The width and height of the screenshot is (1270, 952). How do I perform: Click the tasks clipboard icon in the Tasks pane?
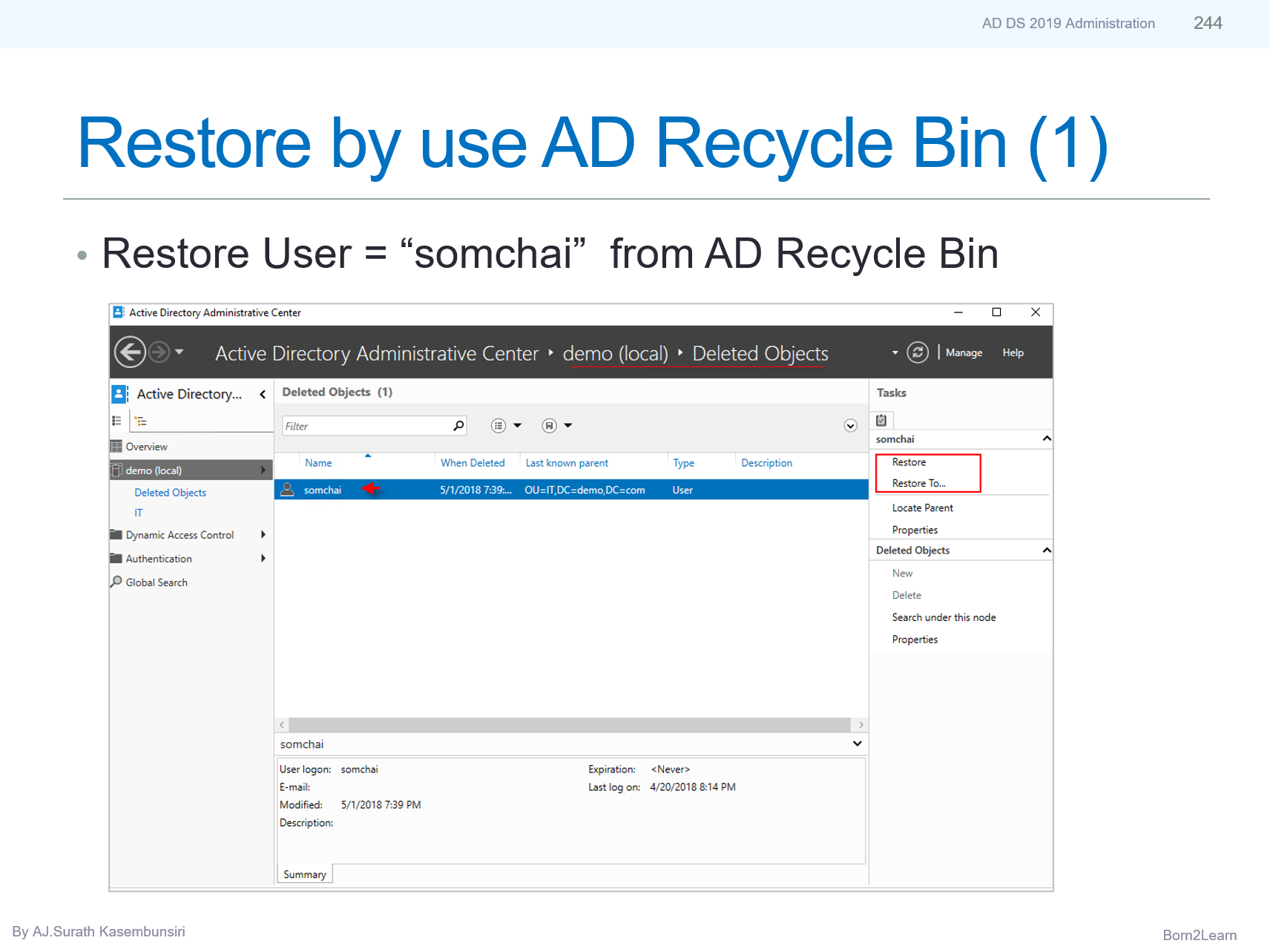[x=882, y=419]
